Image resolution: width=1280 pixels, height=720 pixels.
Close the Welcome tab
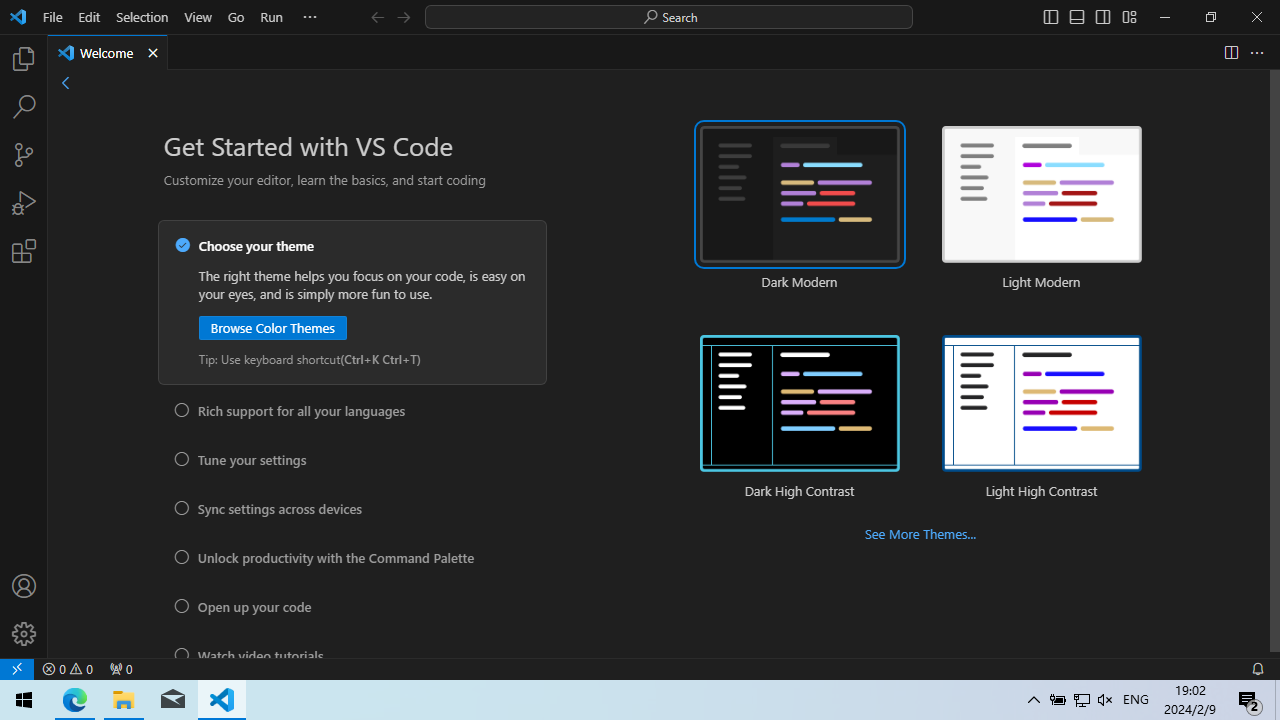153,53
